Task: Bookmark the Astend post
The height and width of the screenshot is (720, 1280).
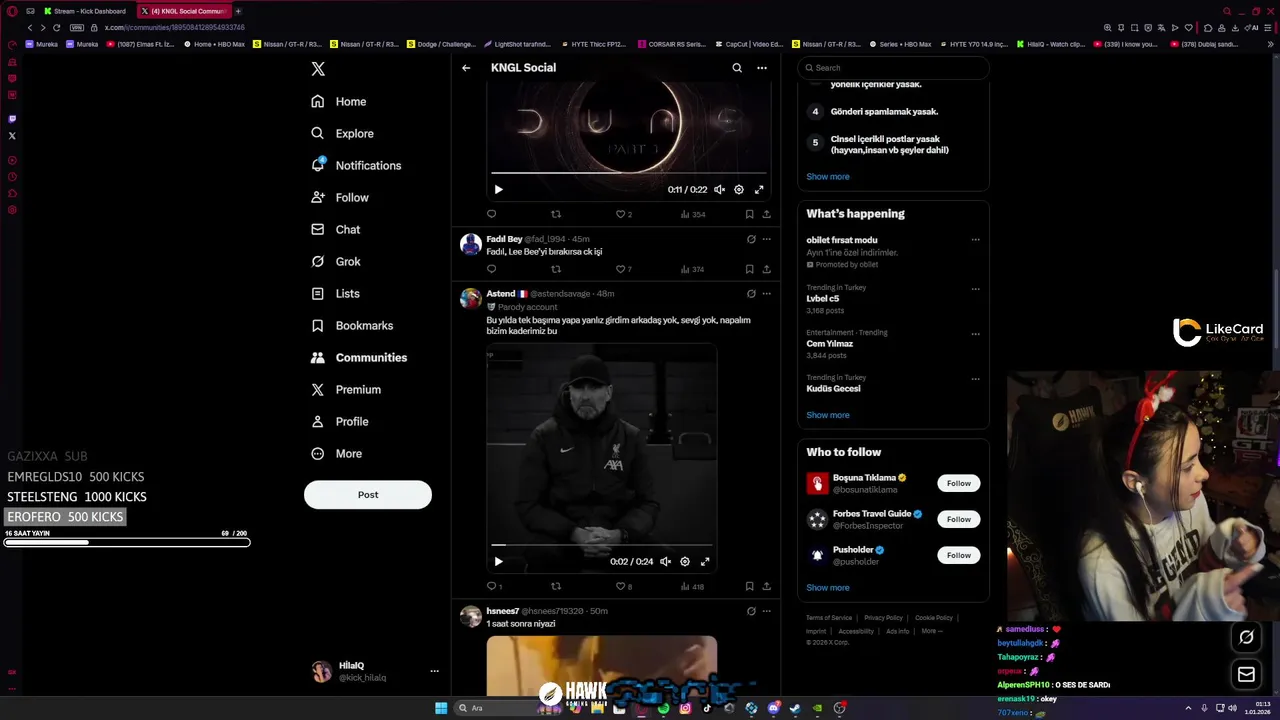Action: click(749, 586)
